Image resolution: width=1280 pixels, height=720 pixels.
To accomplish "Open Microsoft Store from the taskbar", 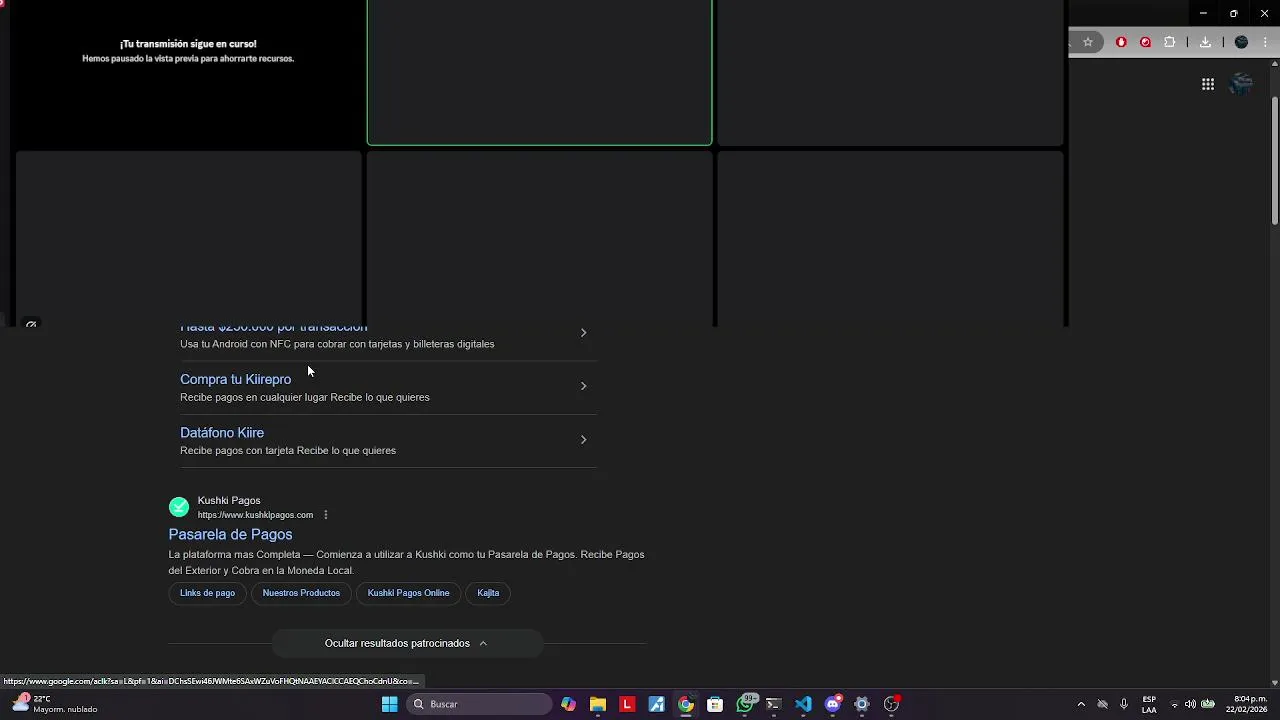I will point(715,704).
